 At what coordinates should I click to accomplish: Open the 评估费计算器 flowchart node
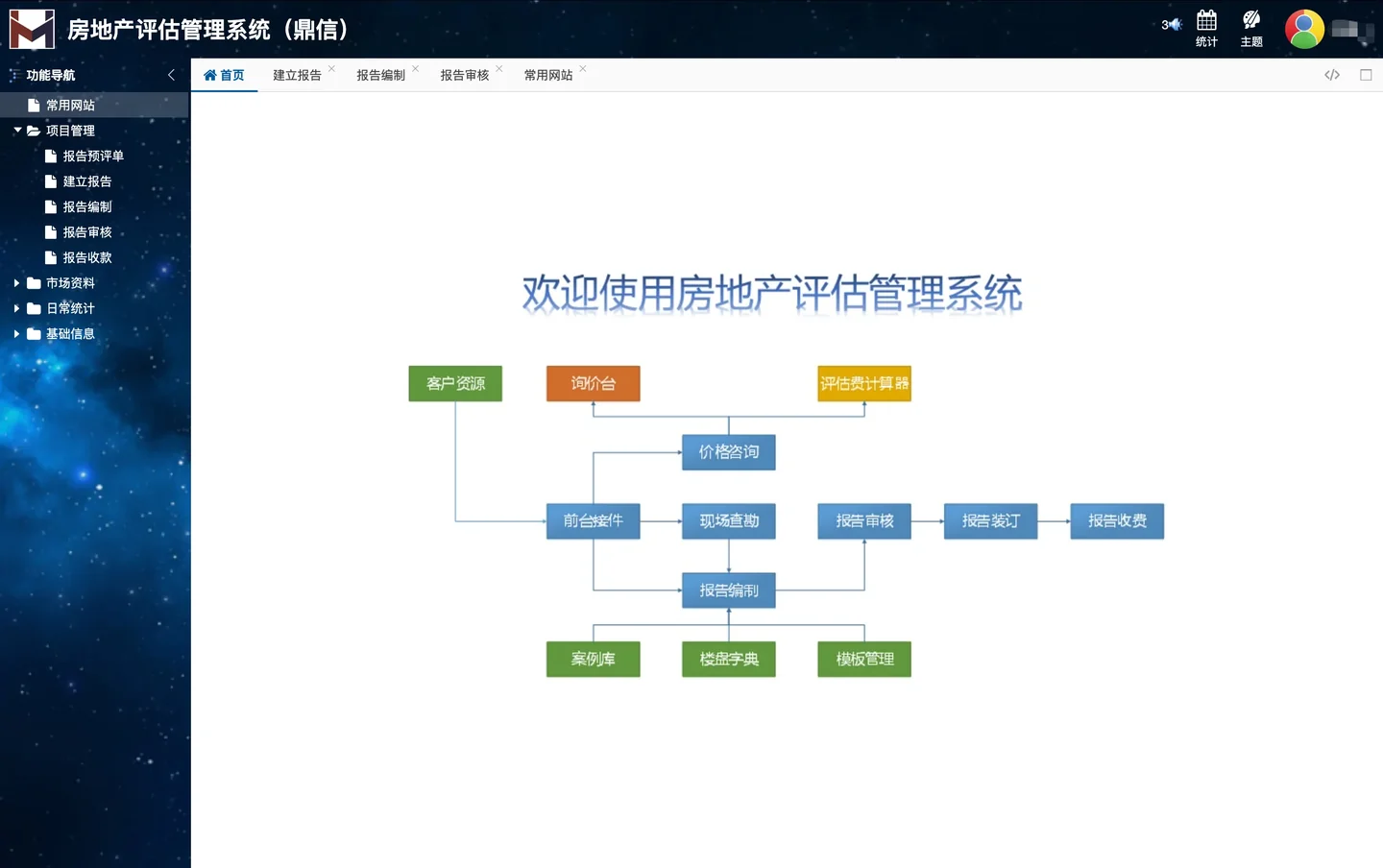[x=863, y=382]
